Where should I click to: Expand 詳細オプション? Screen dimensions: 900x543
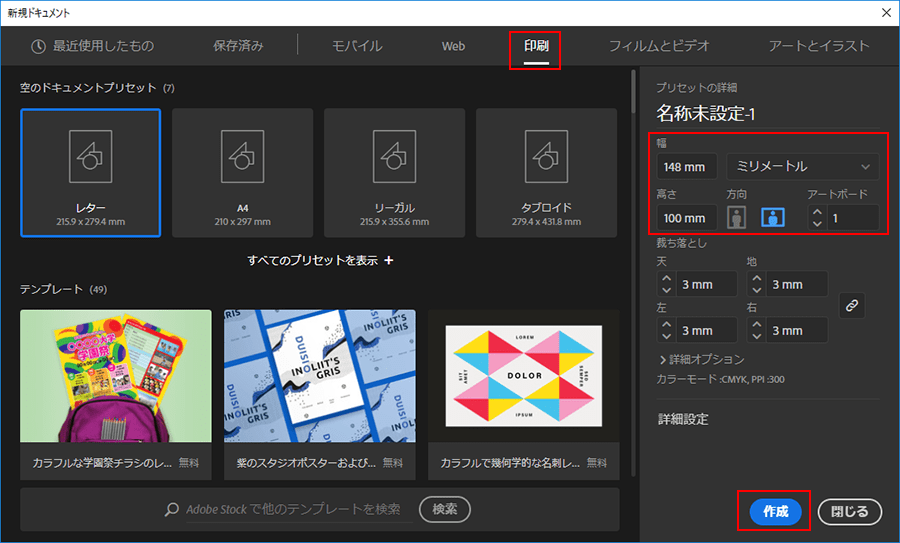click(701, 359)
